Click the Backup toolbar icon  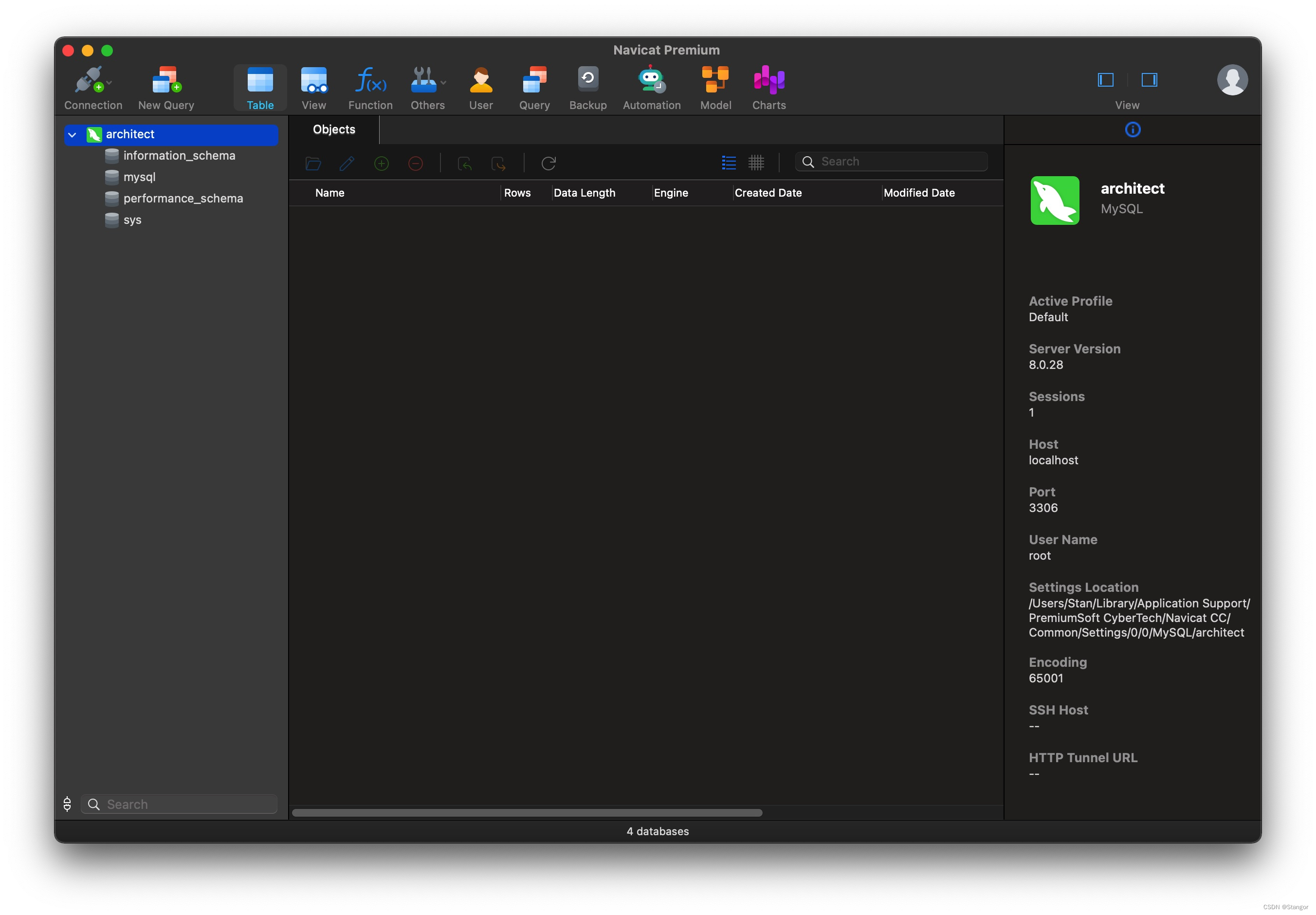(587, 80)
